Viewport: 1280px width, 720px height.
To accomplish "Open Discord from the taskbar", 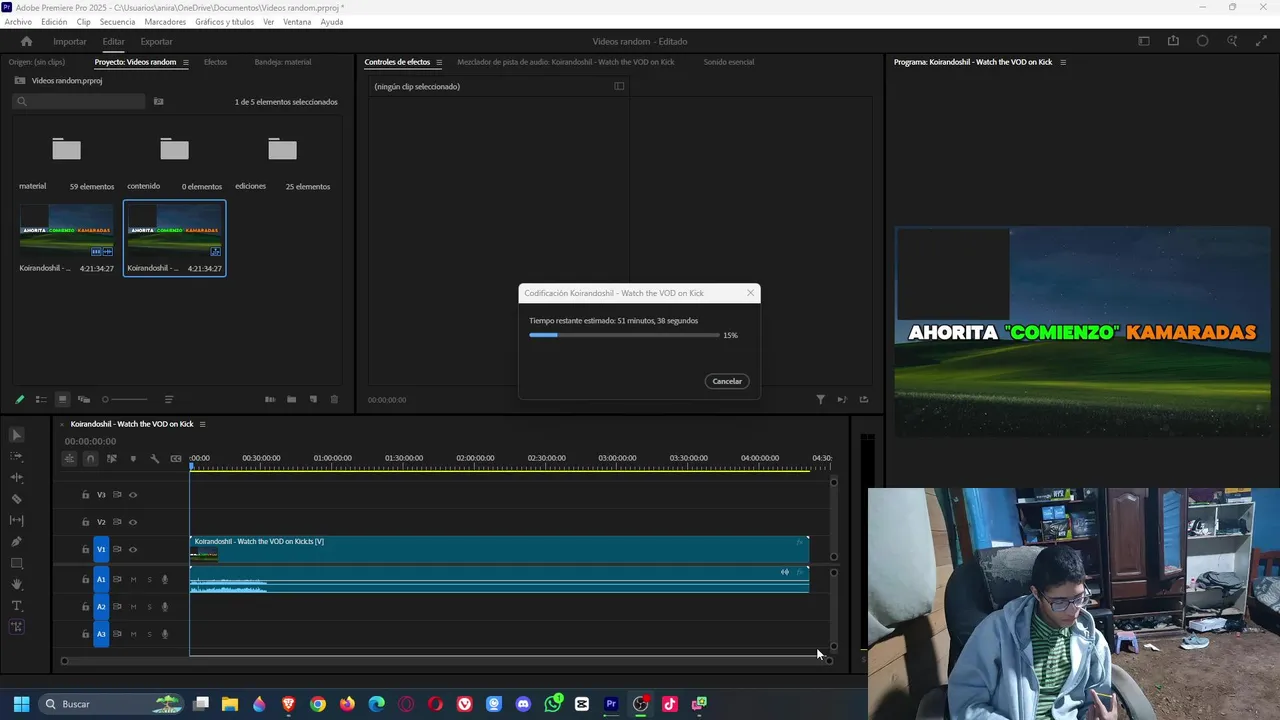I will (523, 704).
